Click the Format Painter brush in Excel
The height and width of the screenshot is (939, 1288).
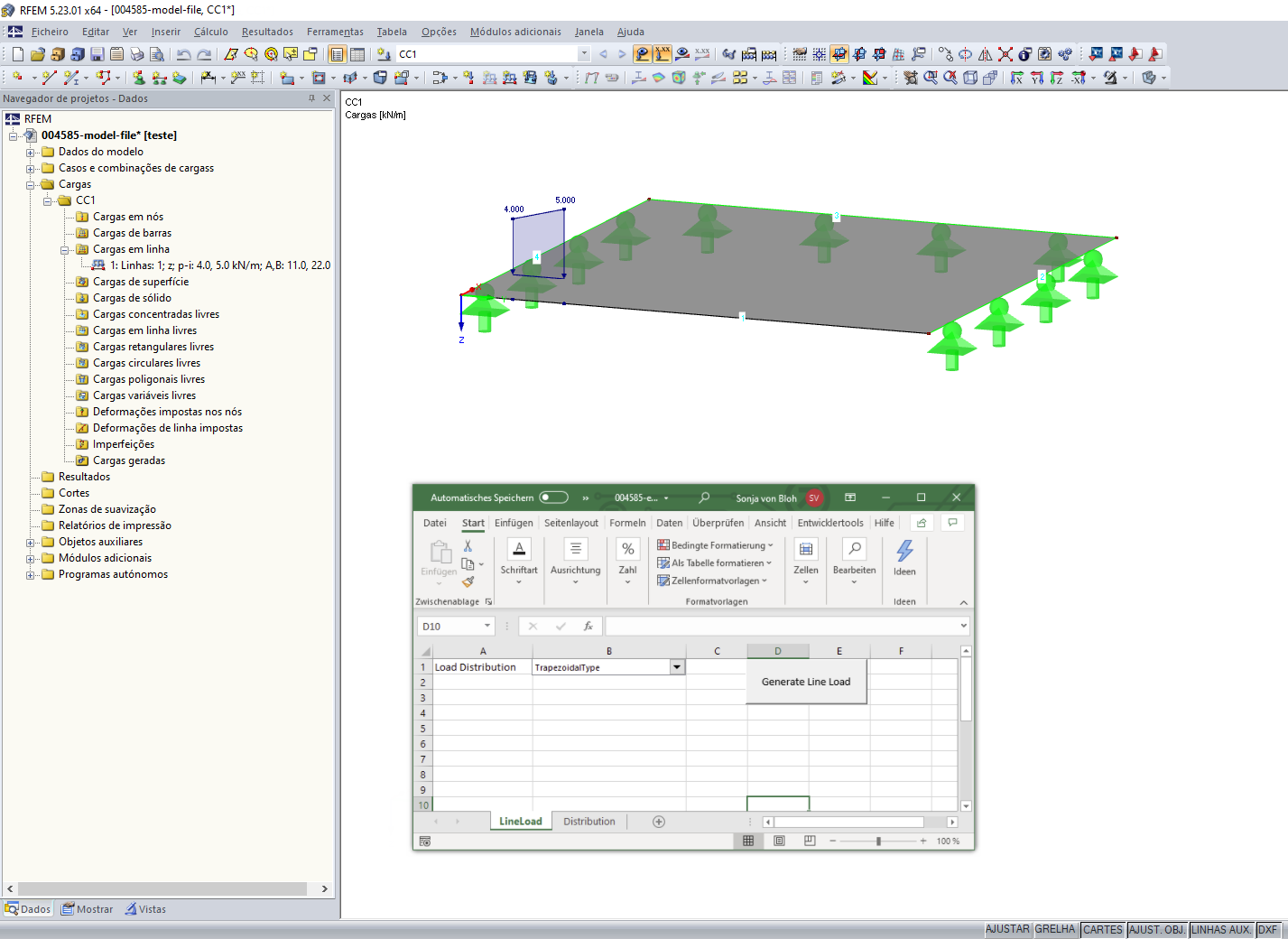468,581
